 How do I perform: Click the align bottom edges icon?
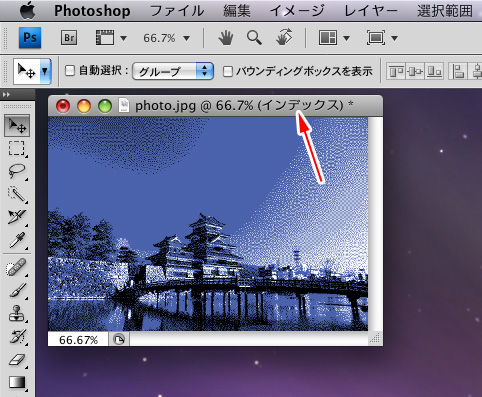pyautogui.click(x=434, y=71)
